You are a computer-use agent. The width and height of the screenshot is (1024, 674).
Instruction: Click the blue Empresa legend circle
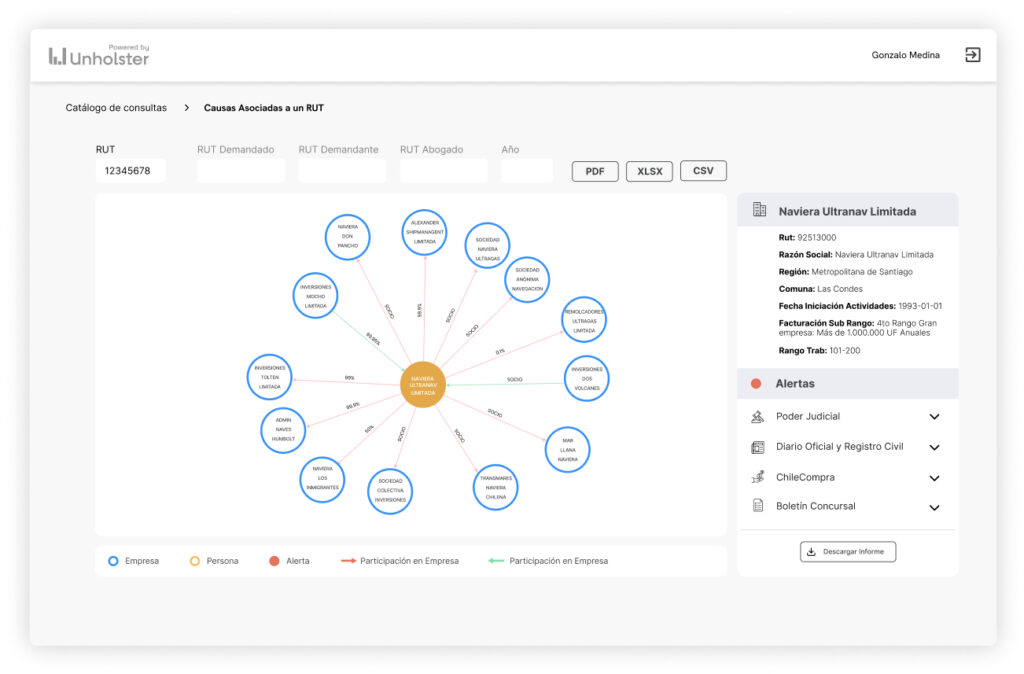click(113, 561)
